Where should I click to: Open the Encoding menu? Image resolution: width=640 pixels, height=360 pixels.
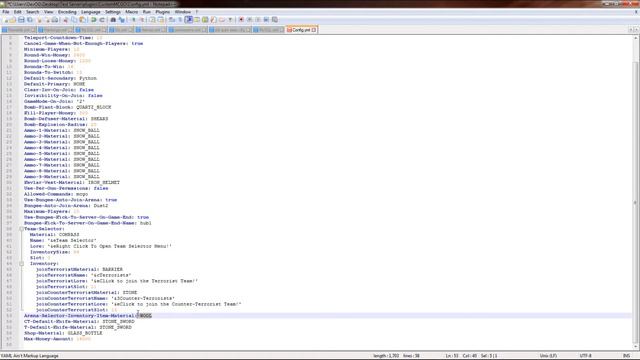point(67,12)
